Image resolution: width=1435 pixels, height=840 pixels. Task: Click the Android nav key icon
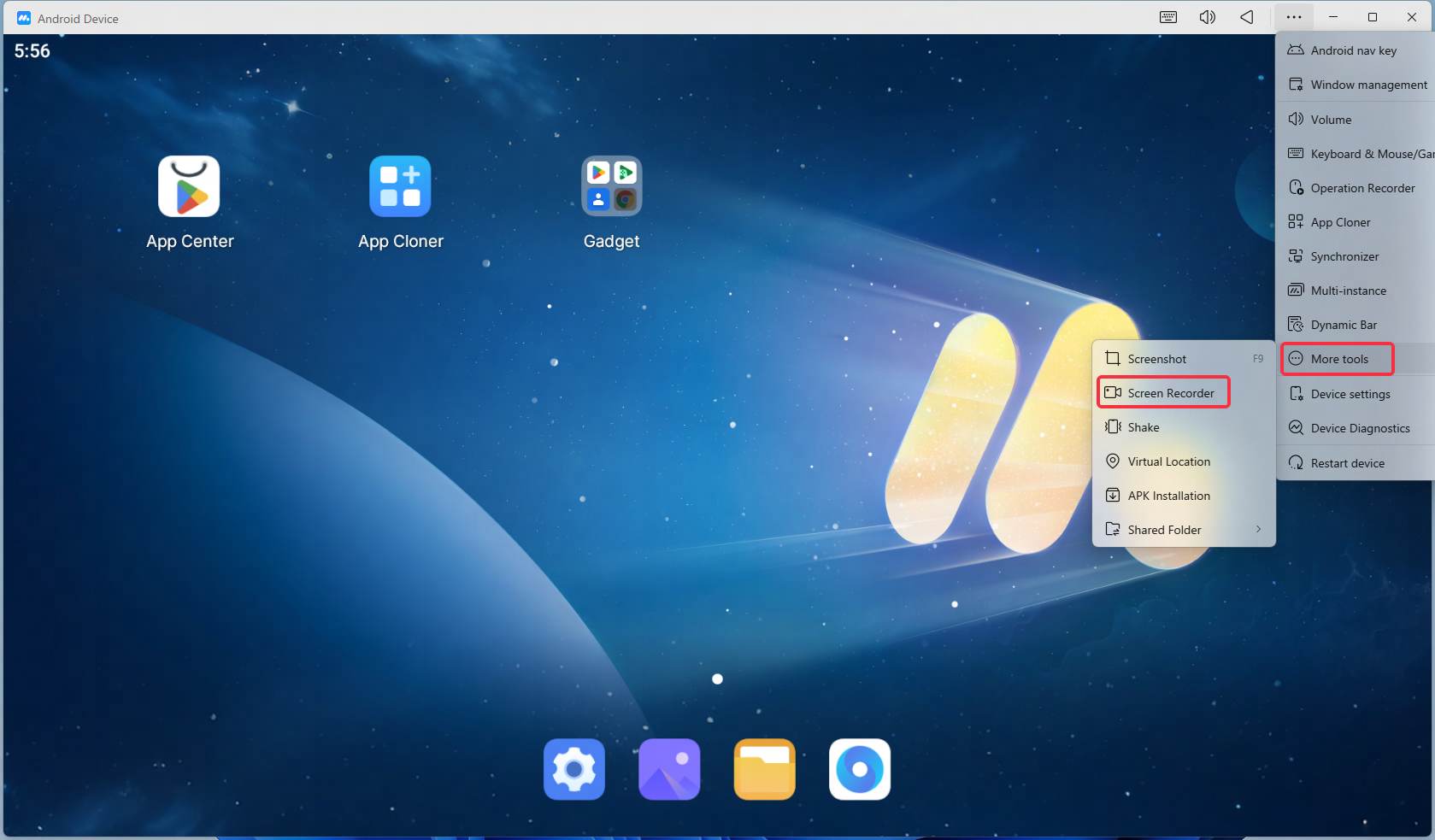point(1296,50)
